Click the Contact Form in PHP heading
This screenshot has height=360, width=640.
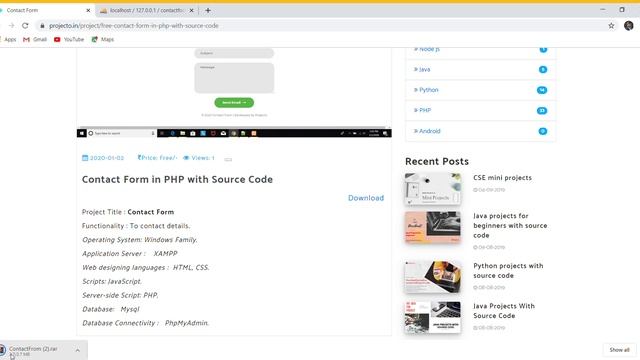[x=177, y=180]
